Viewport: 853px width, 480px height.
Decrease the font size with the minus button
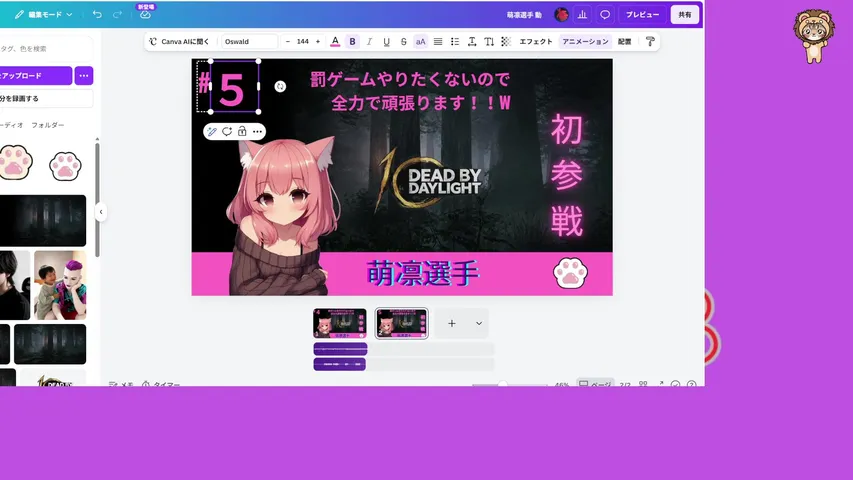(288, 41)
